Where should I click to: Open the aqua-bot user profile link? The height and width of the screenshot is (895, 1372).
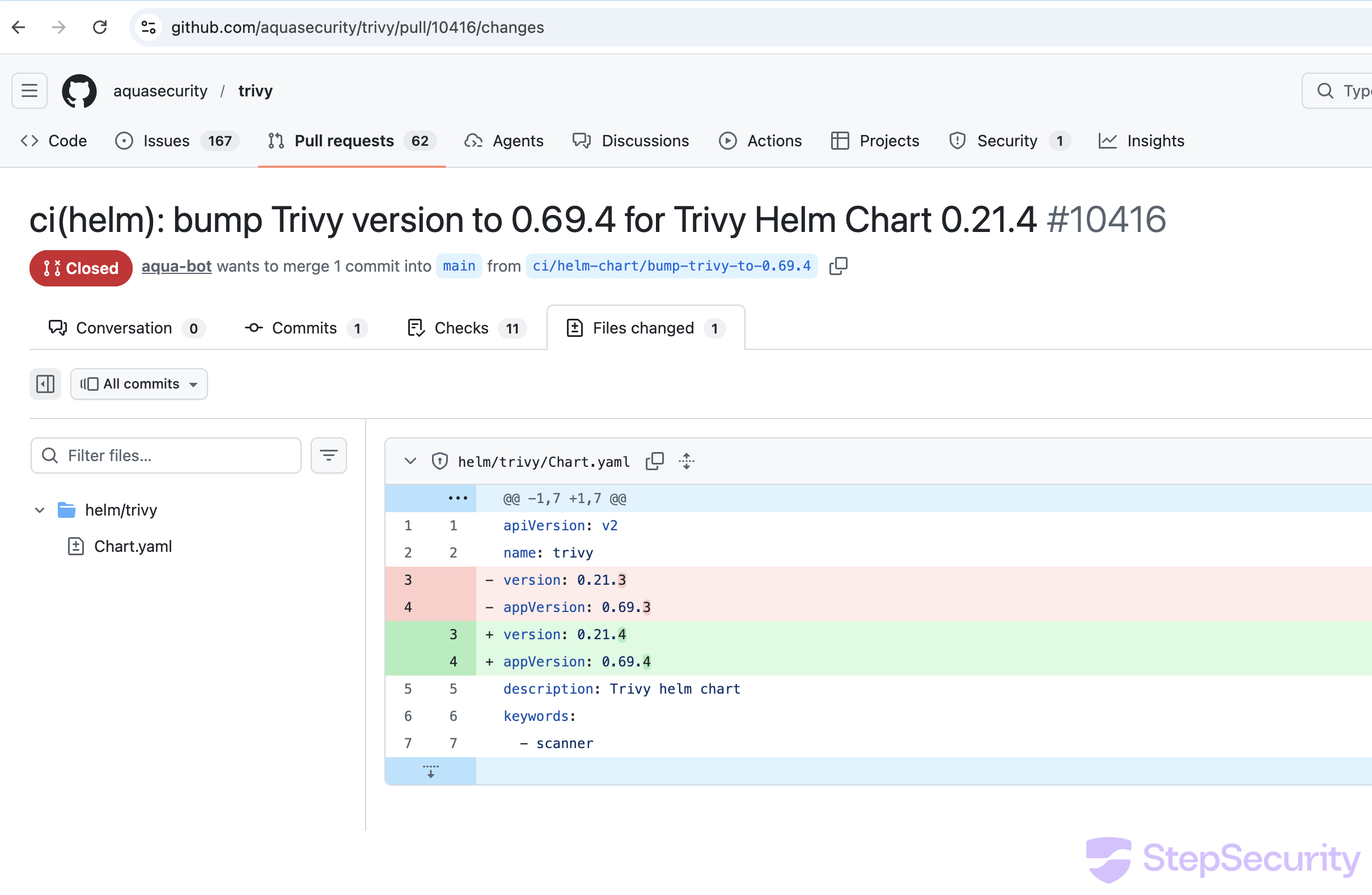176,266
